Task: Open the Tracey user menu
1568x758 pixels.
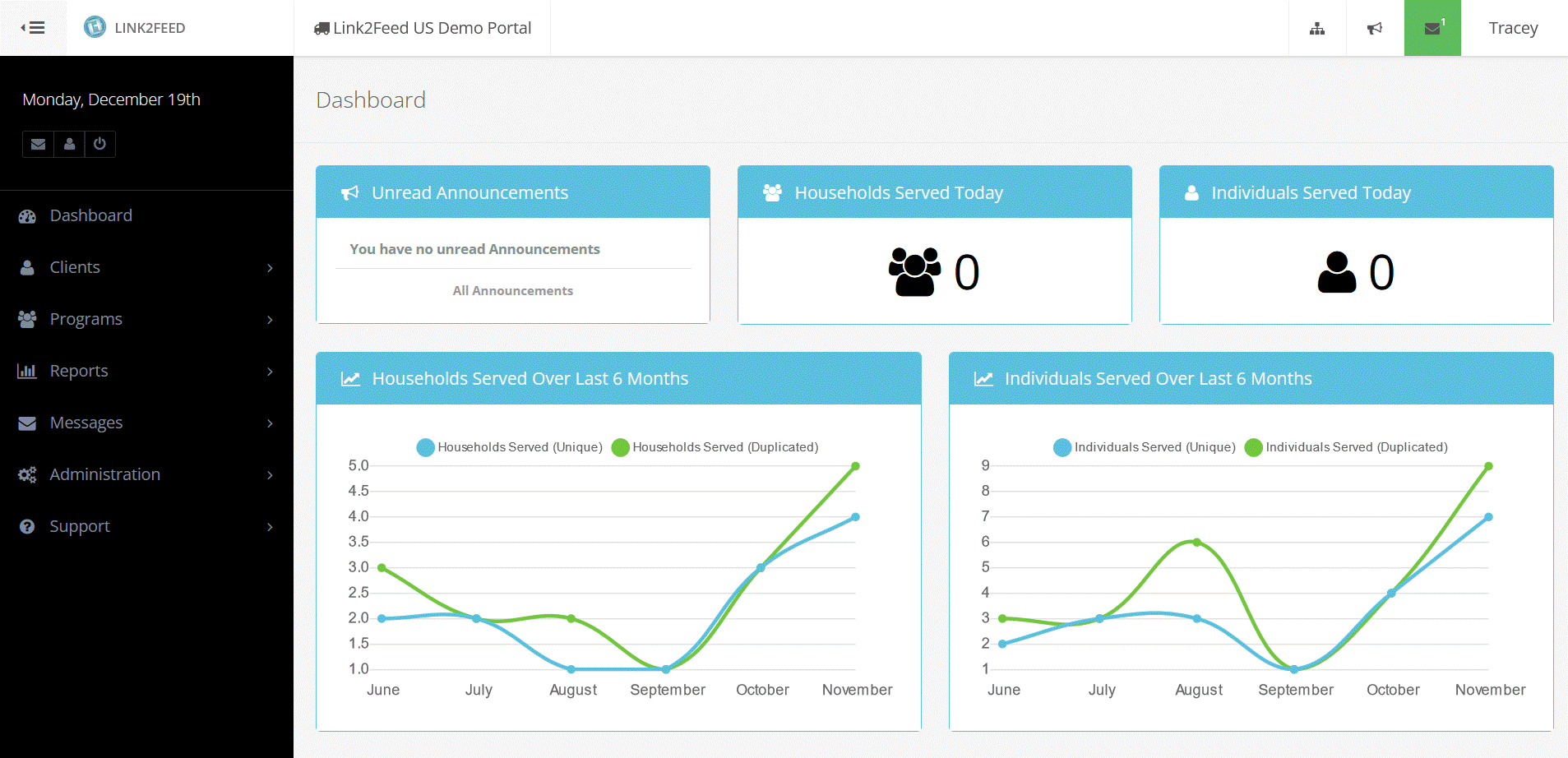Action: coord(1513,28)
